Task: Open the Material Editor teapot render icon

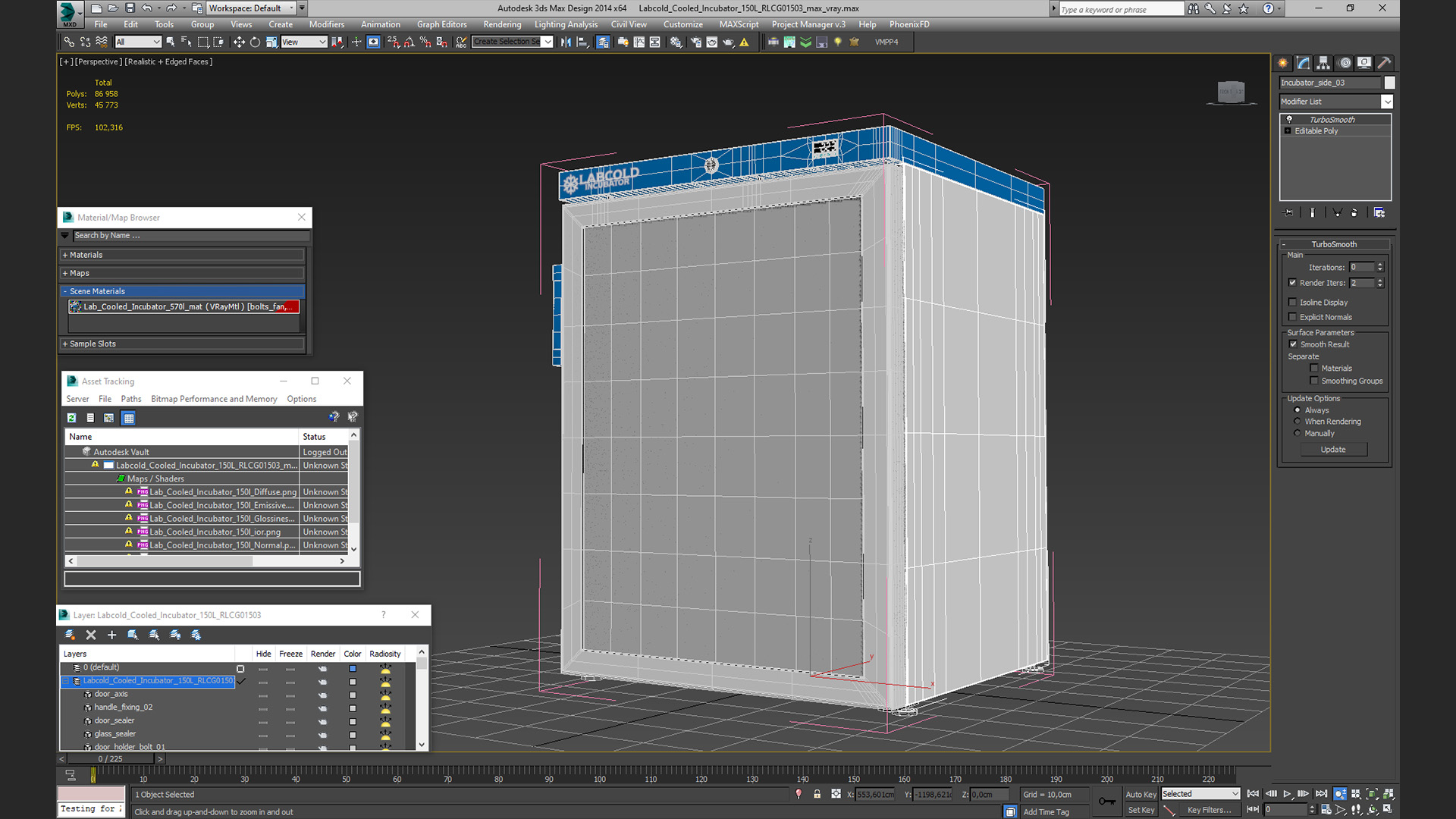Action: click(729, 42)
